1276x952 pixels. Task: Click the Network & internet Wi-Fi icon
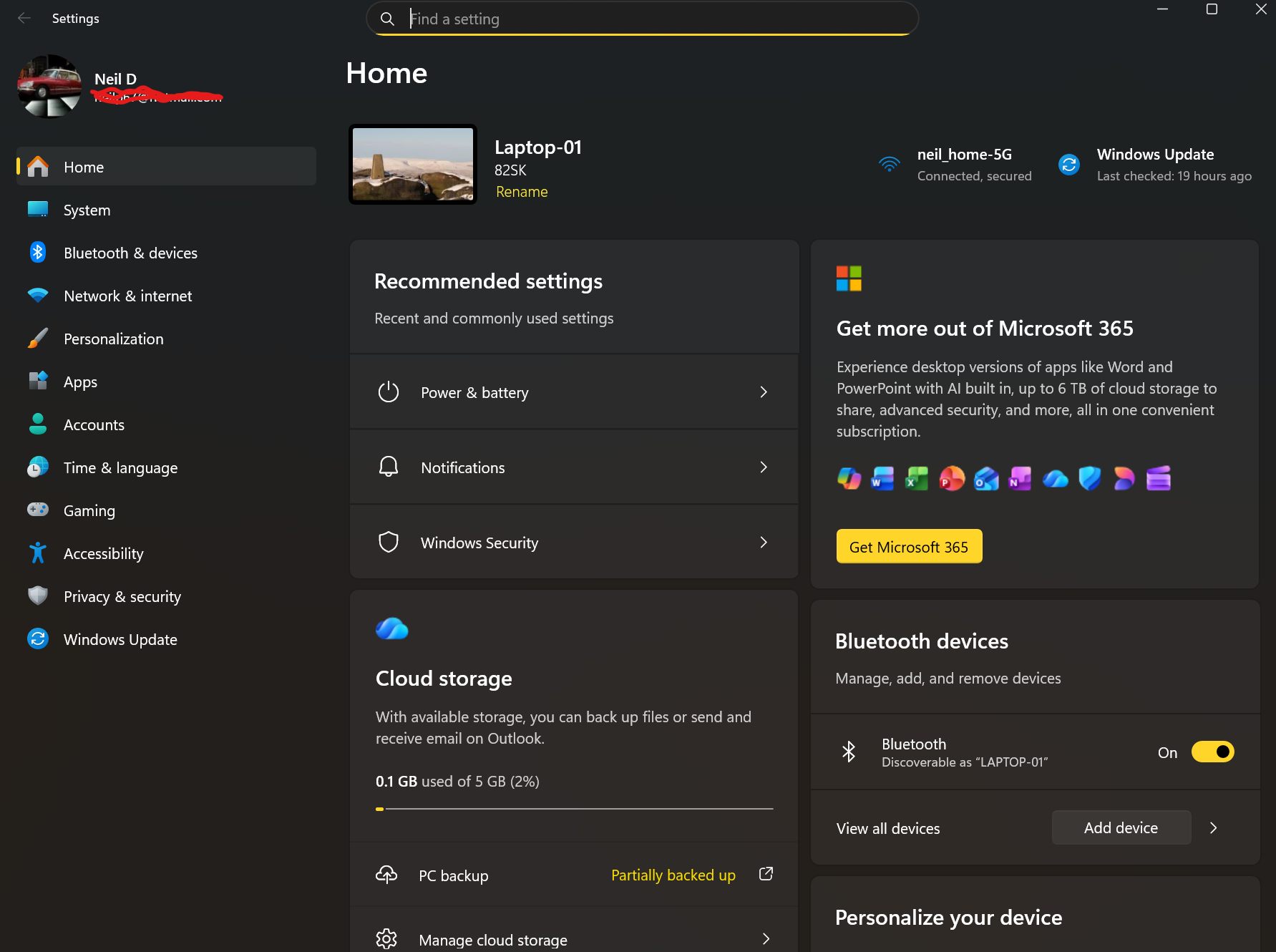pyautogui.click(x=38, y=296)
